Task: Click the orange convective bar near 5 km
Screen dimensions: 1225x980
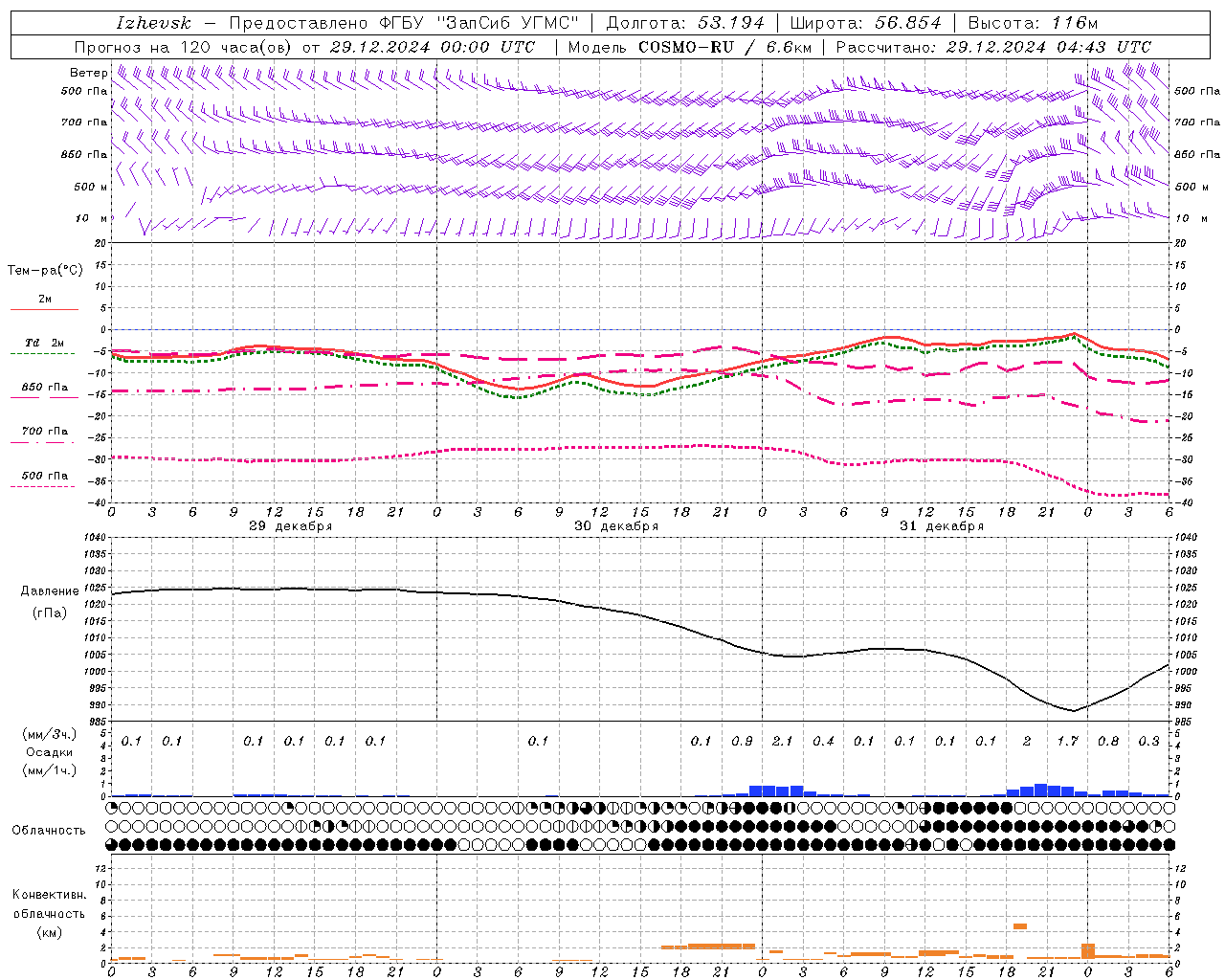Action: 1020,926
